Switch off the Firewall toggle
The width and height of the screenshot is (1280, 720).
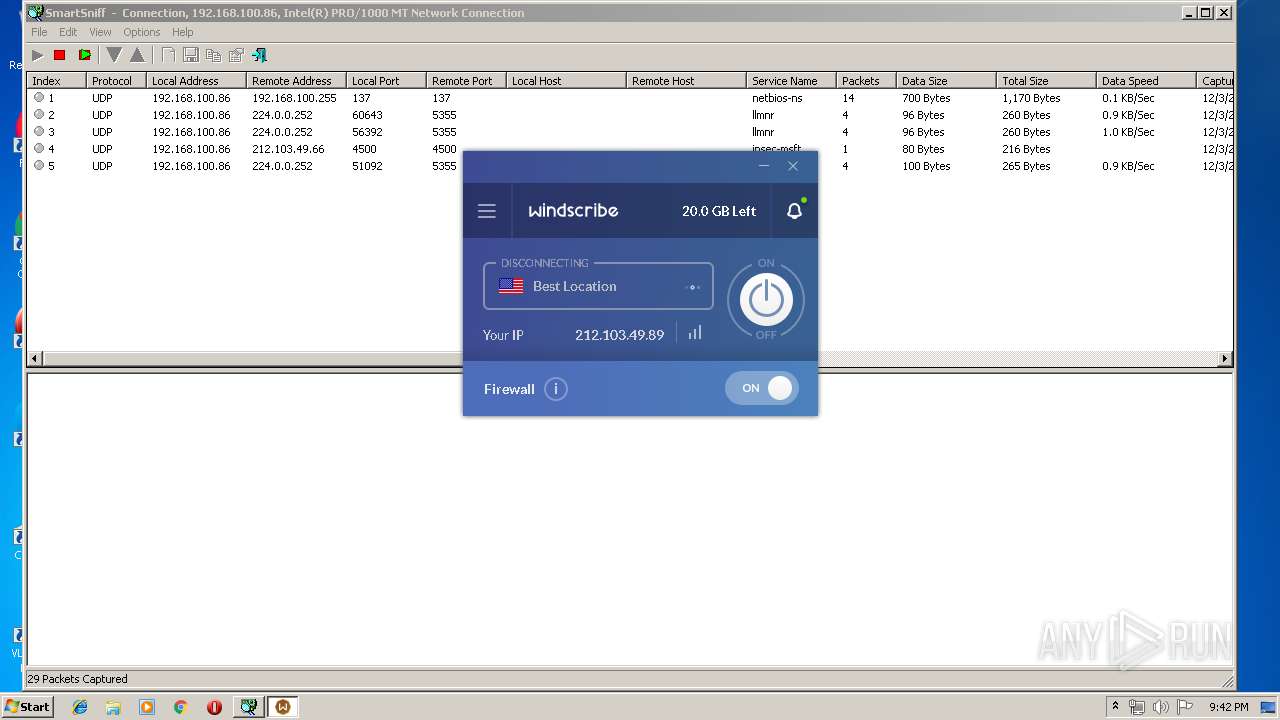(x=762, y=388)
